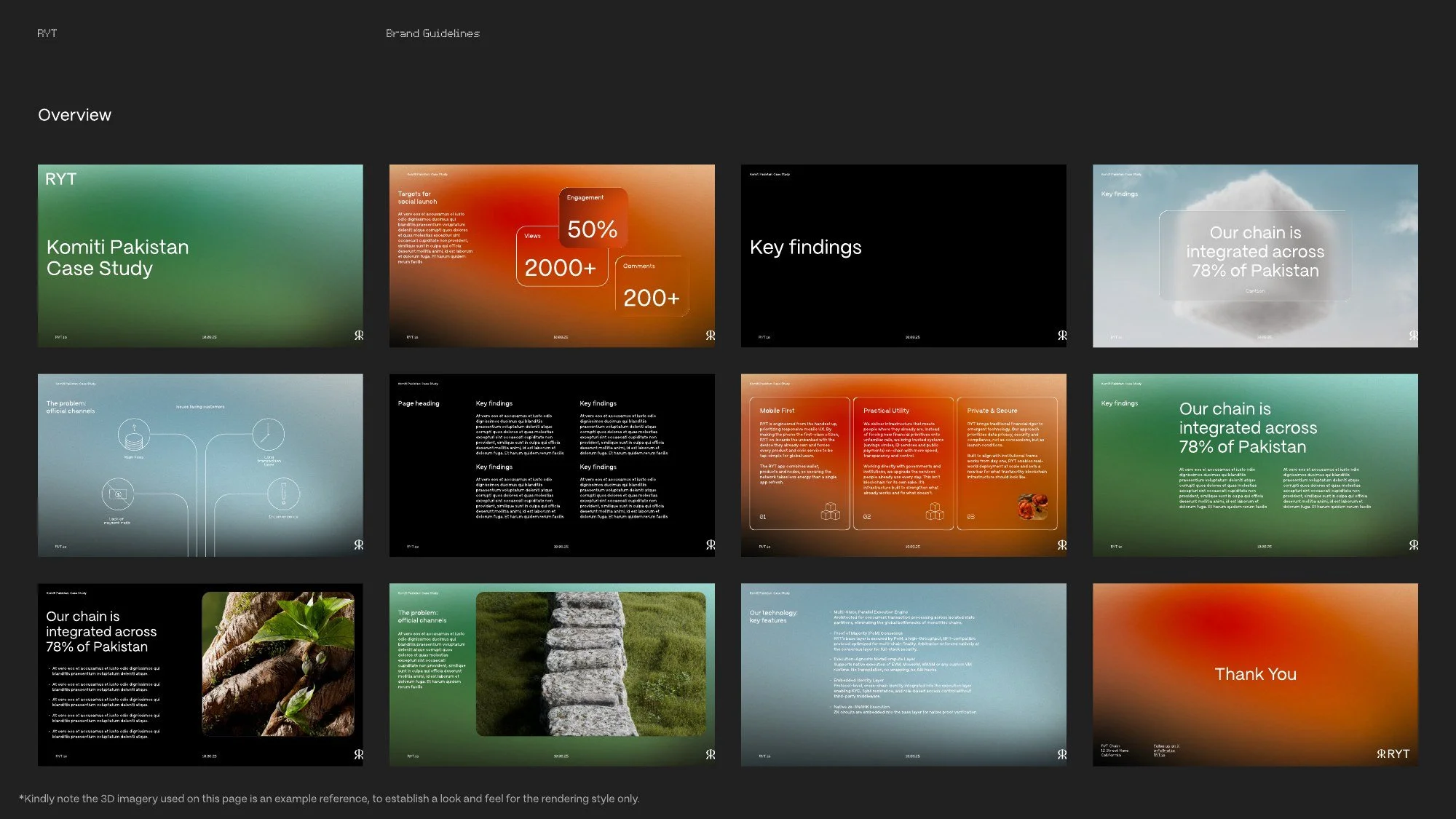Click the 3D imagery footnote at the bottom
Screen dimensions: 1456x819
pos(329,799)
